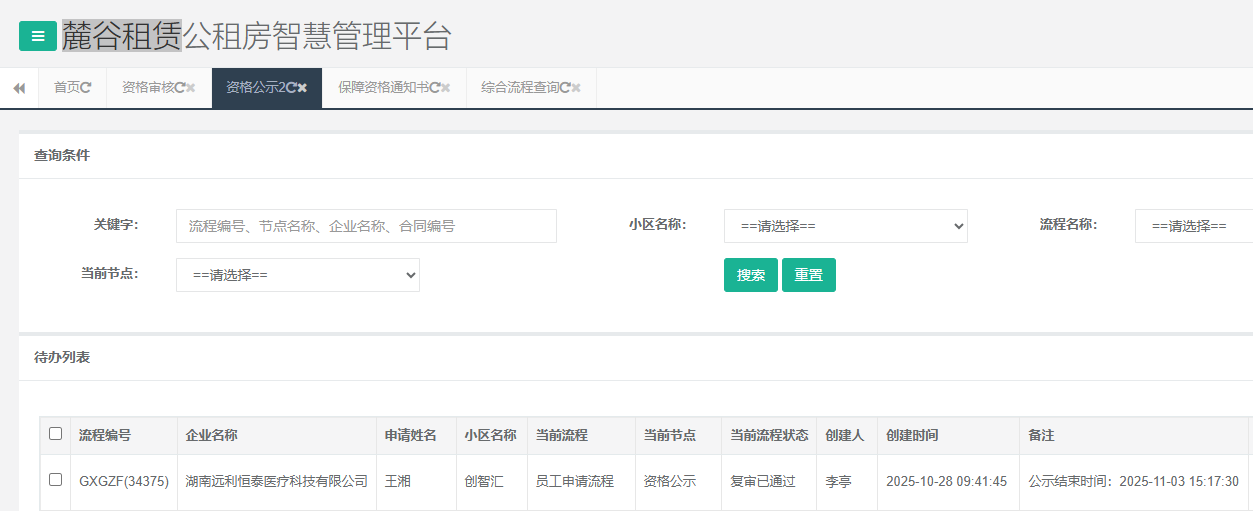This screenshot has height=511, width=1253.
Task: Close the 资格公示2 tab
Action: click(302, 88)
